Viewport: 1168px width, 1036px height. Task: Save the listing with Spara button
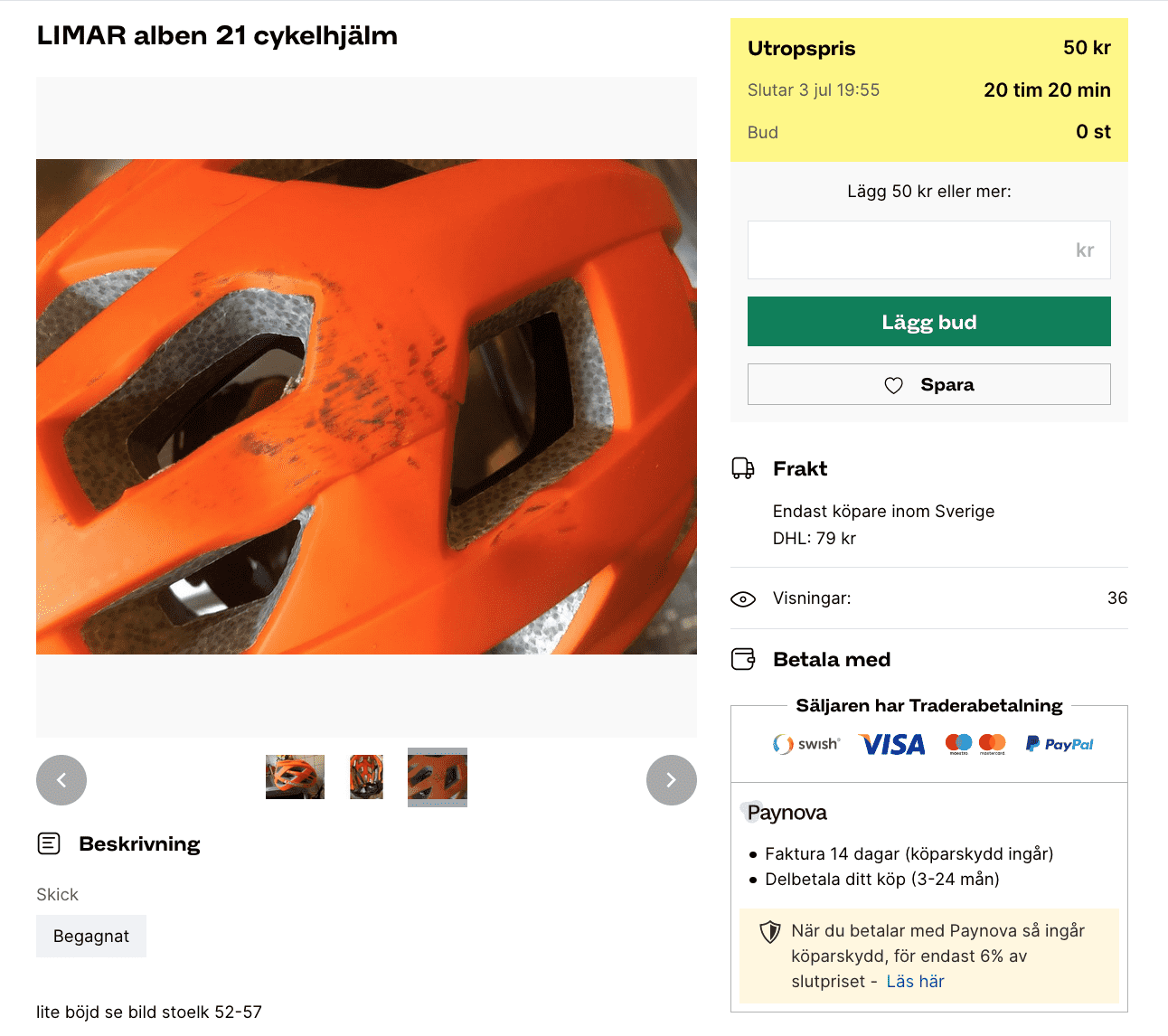(x=928, y=384)
